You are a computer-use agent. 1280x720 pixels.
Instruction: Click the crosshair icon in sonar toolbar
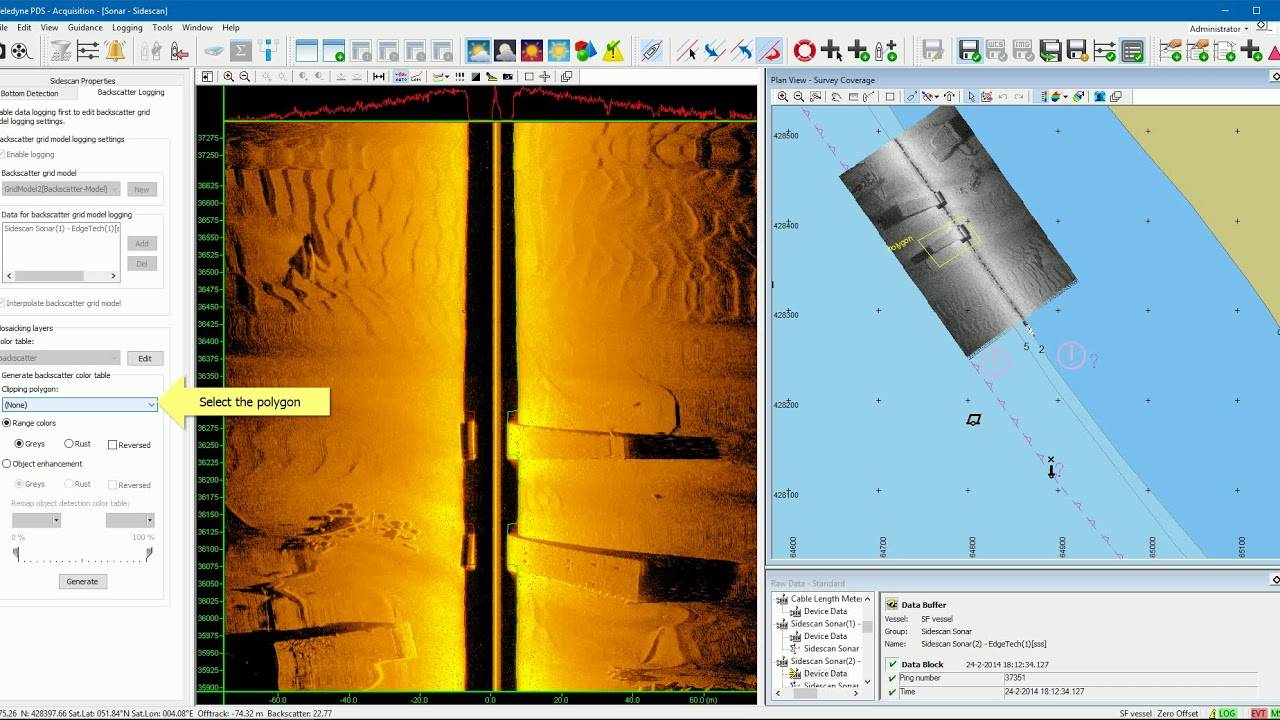(x=545, y=76)
